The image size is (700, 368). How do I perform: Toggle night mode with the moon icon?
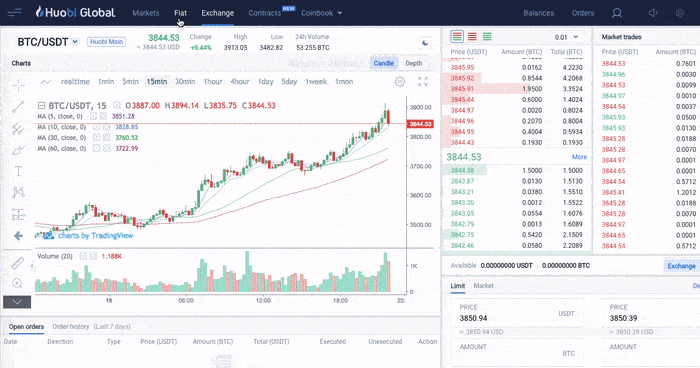pyautogui.click(x=425, y=43)
